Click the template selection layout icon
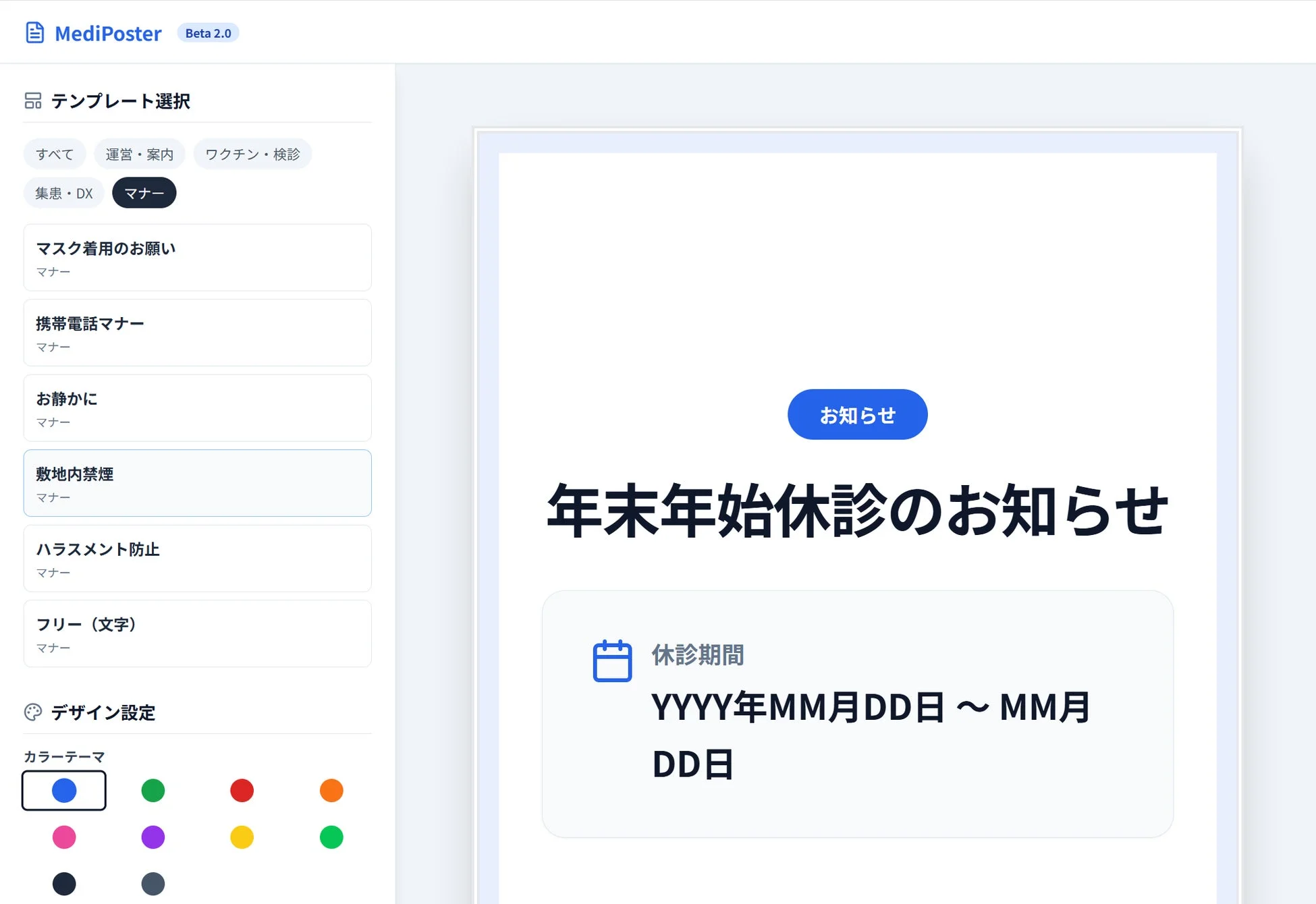 33,101
